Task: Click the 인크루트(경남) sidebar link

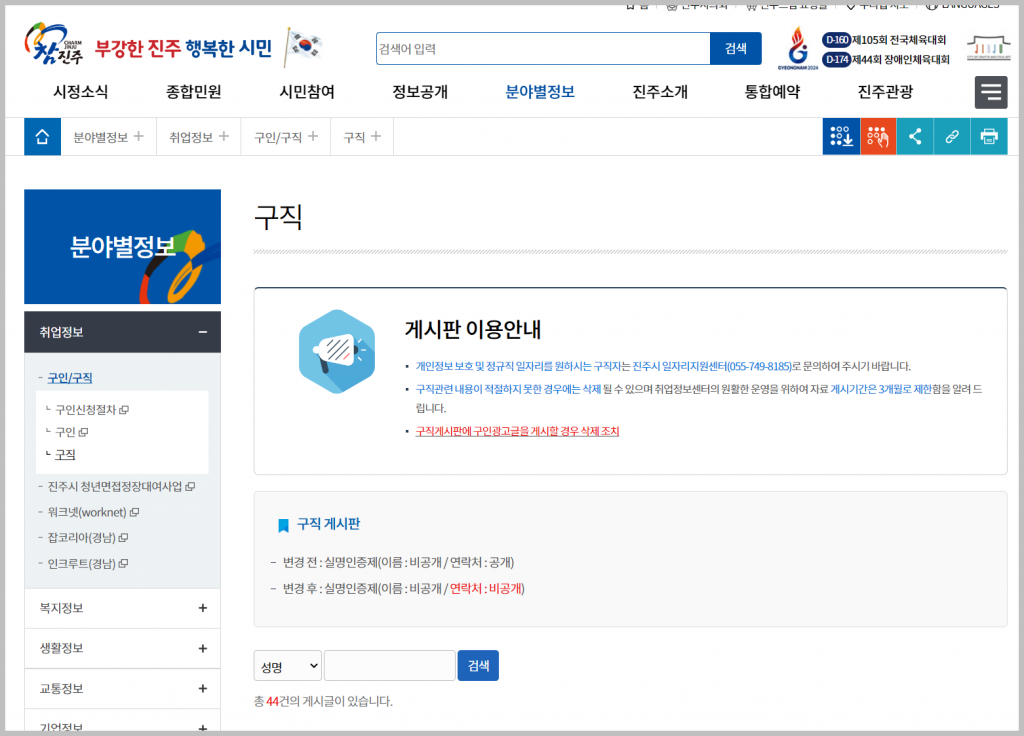Action: [x=82, y=564]
